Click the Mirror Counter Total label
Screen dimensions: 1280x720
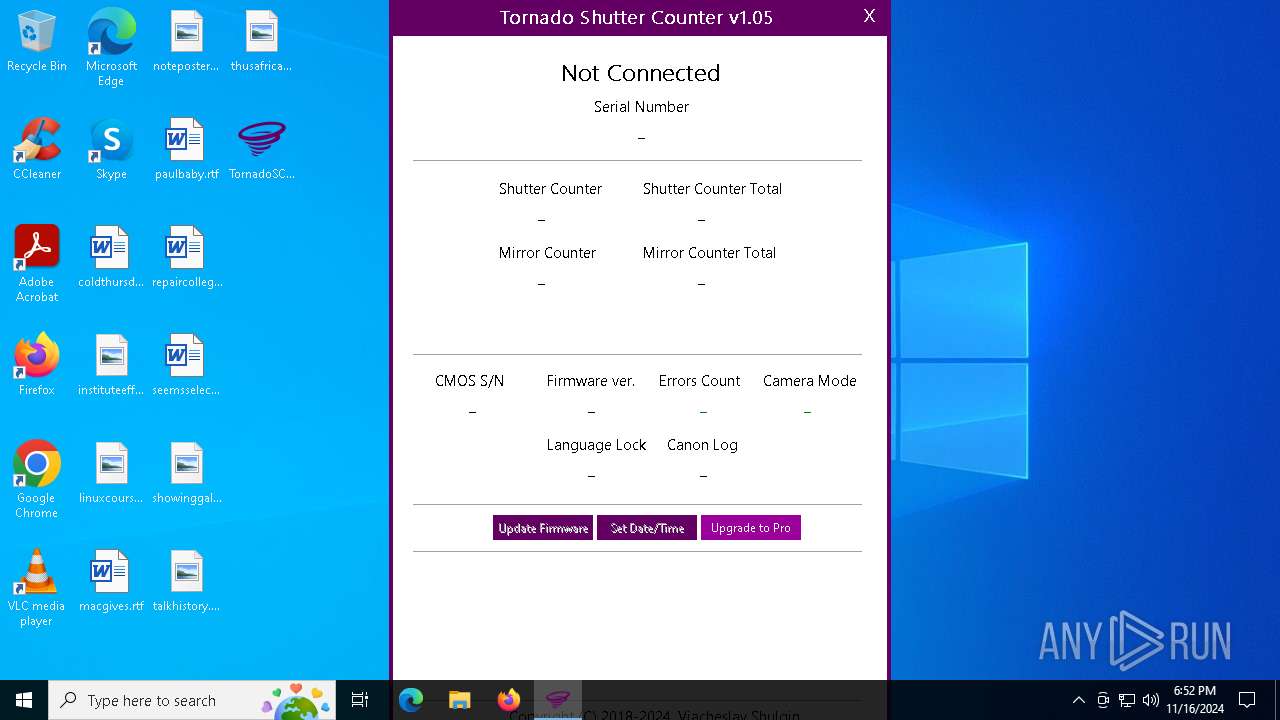[x=709, y=253]
